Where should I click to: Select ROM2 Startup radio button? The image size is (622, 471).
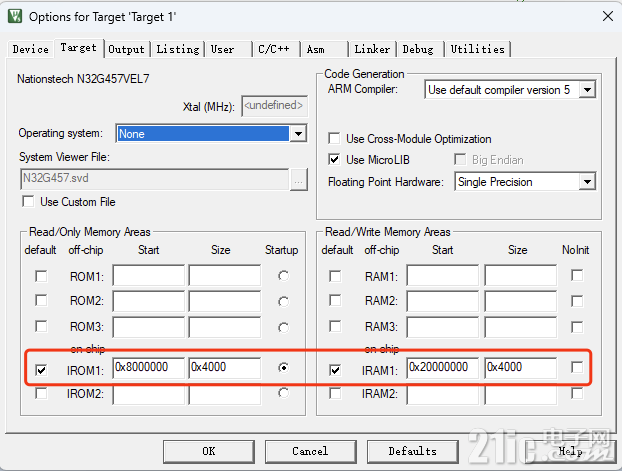point(283,302)
